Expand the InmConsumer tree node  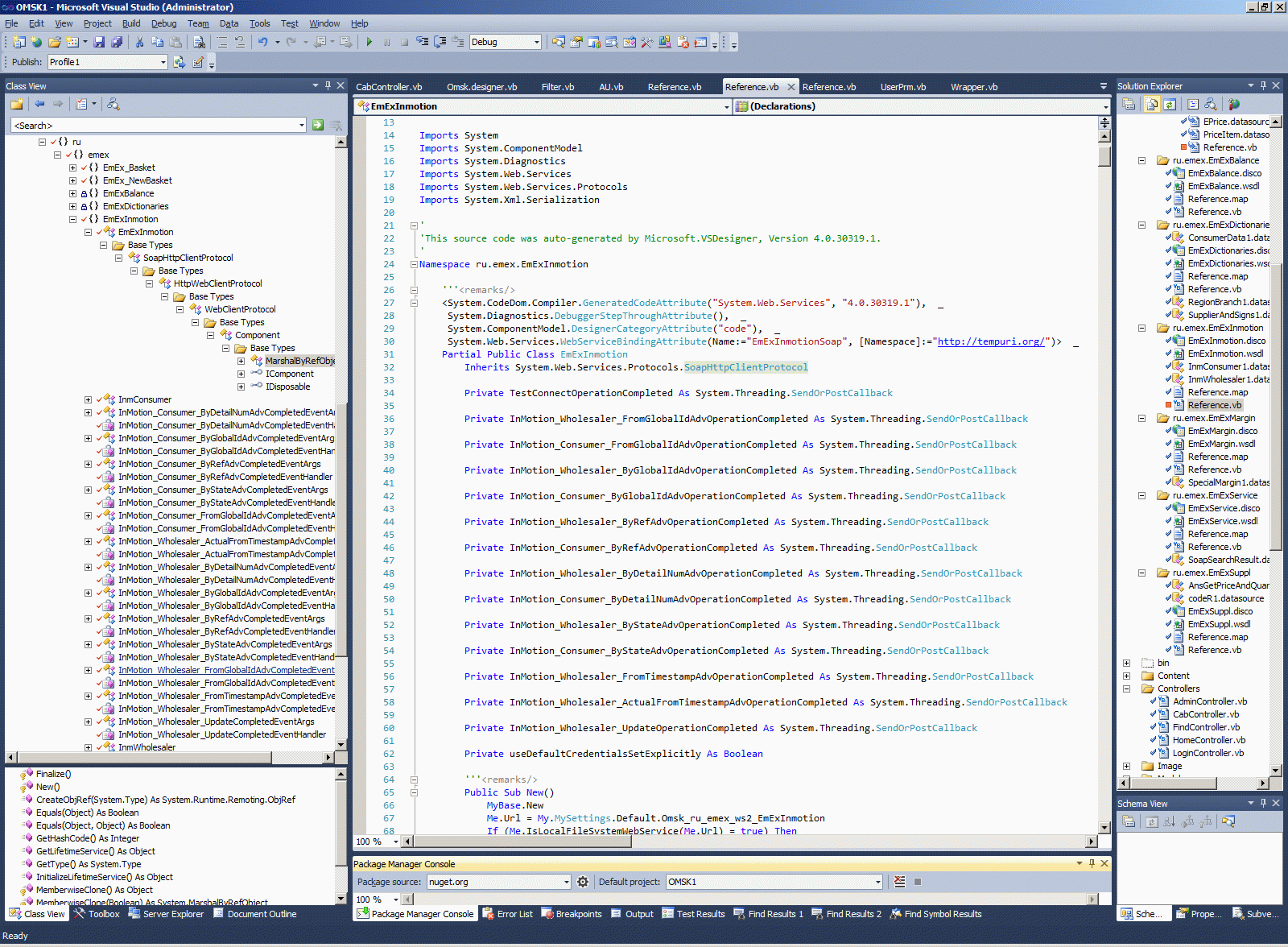click(x=89, y=399)
